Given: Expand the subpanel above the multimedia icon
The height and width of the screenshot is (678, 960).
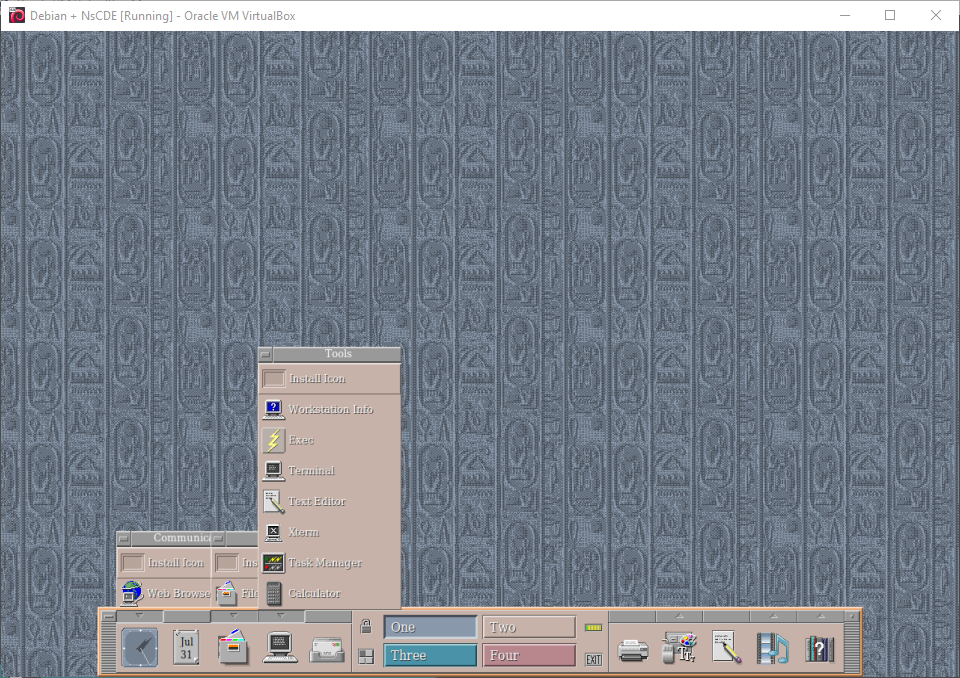Looking at the screenshot, I should (773, 616).
